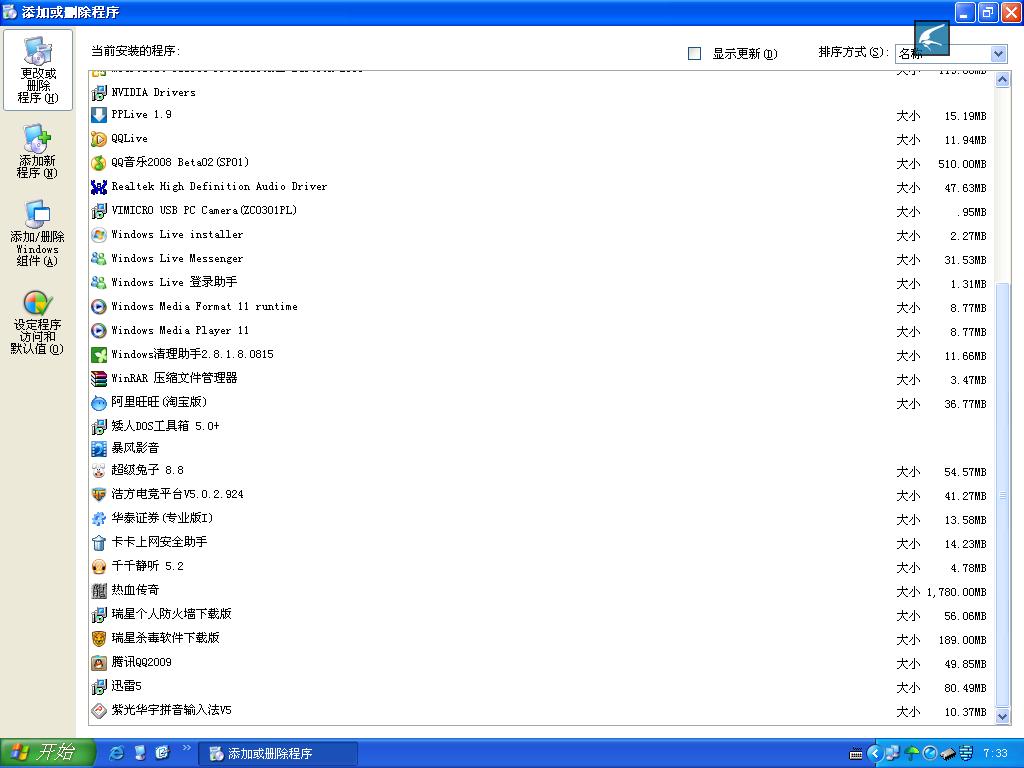Click the 迅雷5 icon
This screenshot has height=768, width=1024.
coord(99,687)
